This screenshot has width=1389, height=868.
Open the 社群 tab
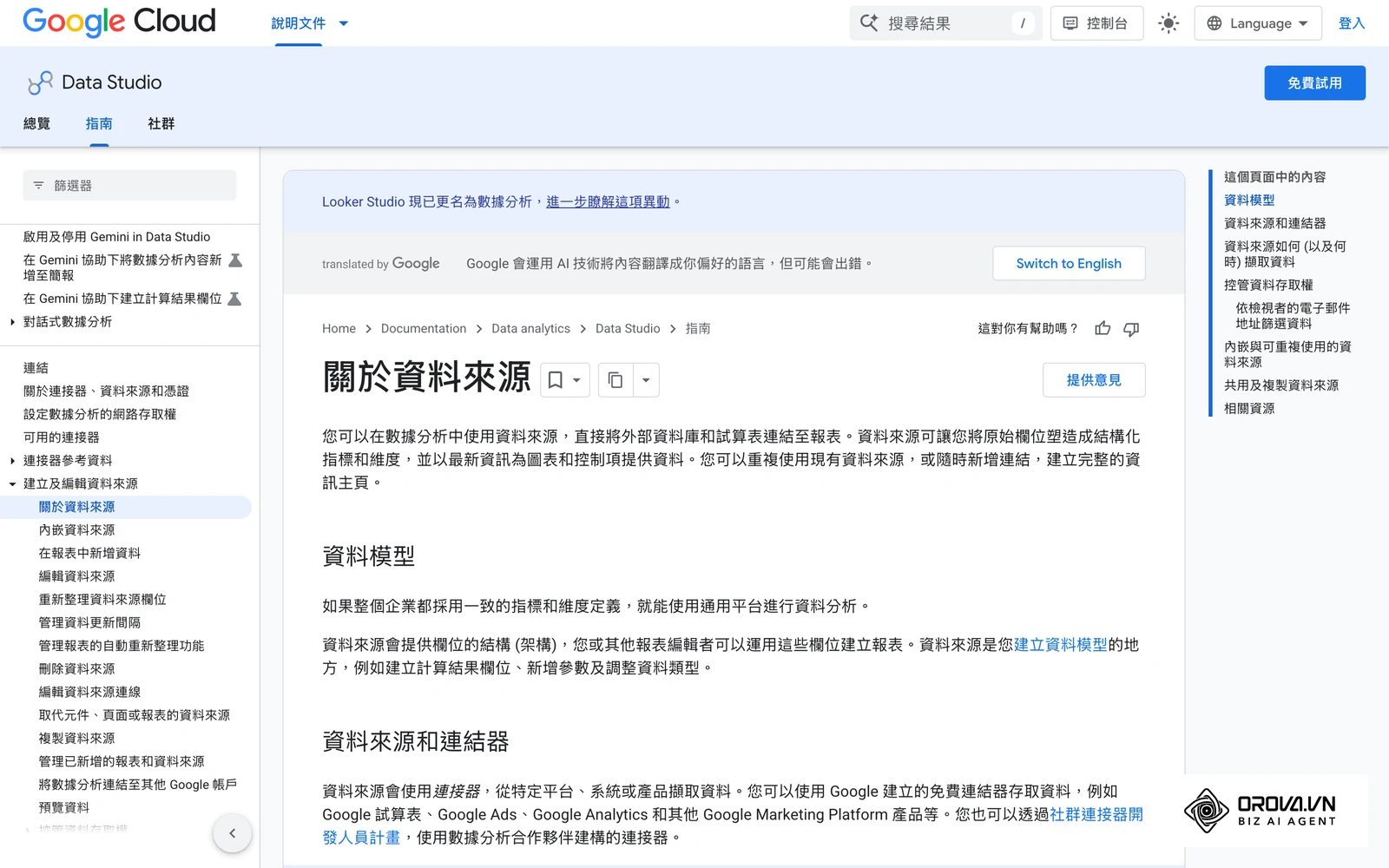pyautogui.click(x=161, y=124)
